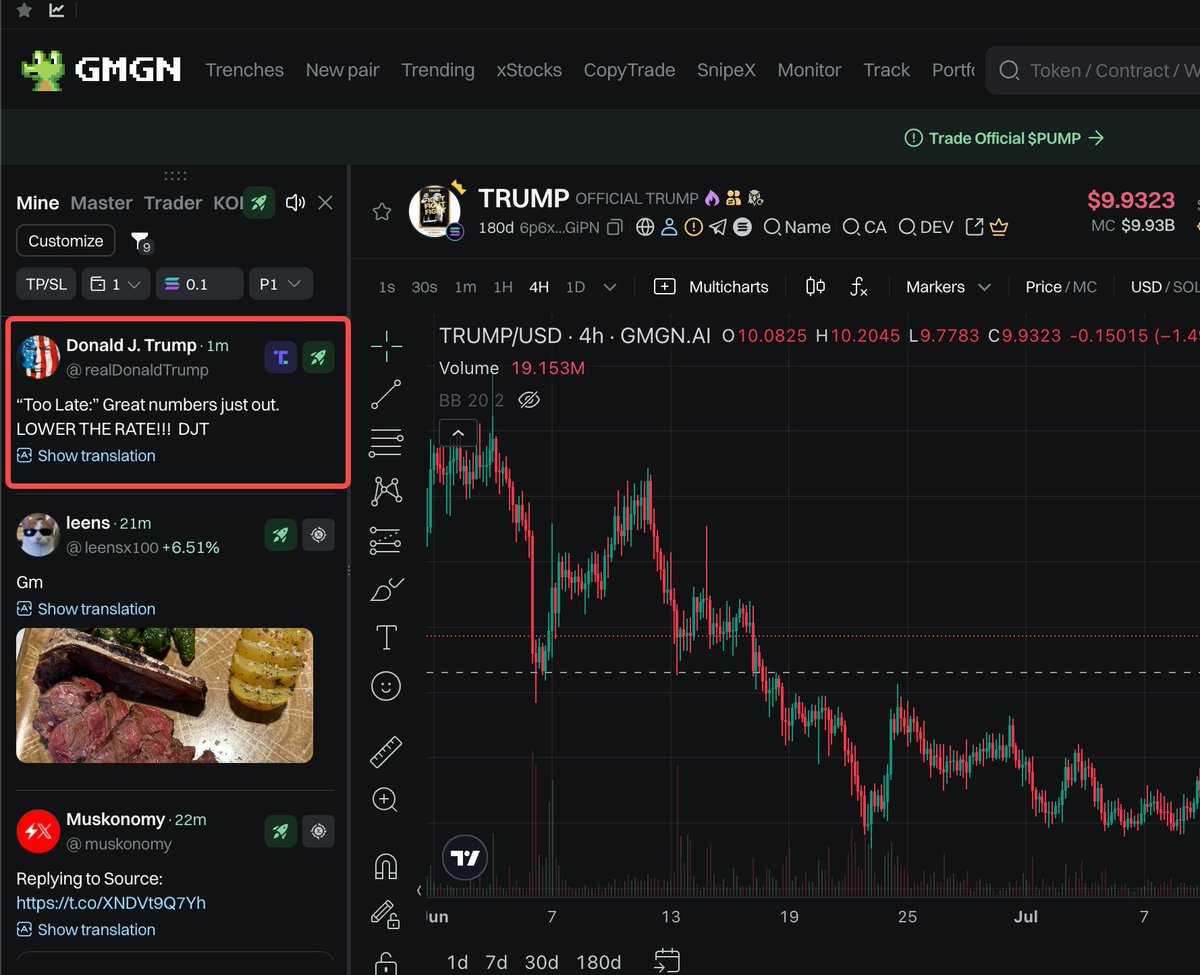
Task: Click Trade Official $PUMP banner link
Action: [1004, 138]
